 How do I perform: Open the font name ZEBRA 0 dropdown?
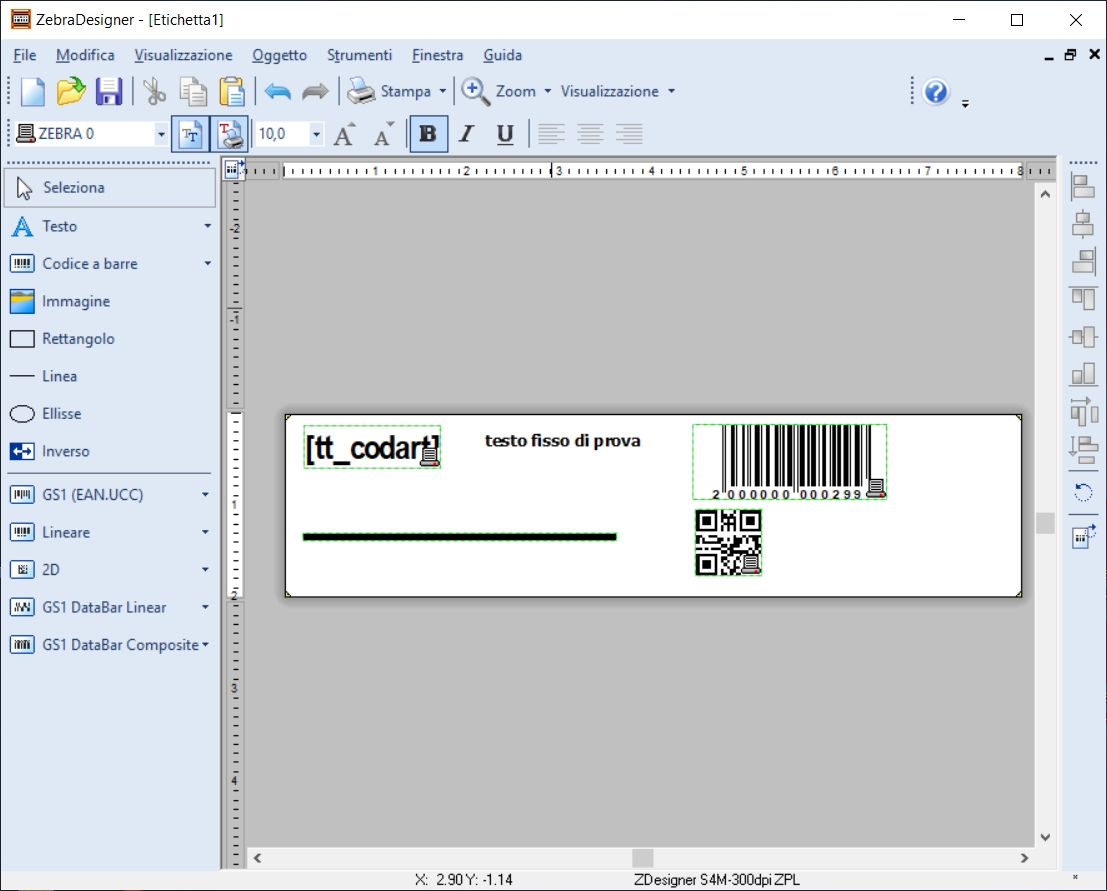tap(161, 134)
